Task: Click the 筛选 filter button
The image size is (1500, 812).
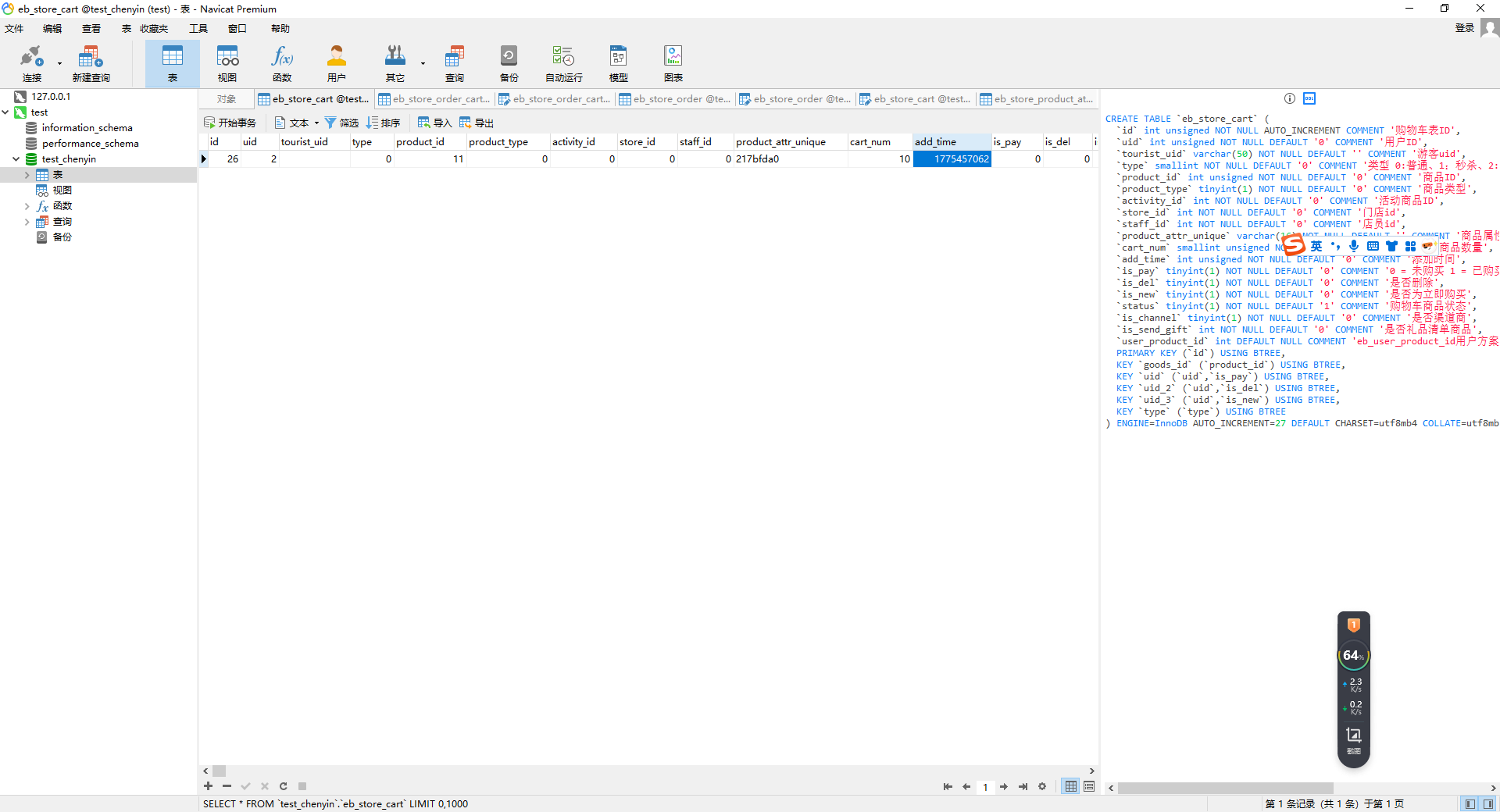Action: click(341, 123)
